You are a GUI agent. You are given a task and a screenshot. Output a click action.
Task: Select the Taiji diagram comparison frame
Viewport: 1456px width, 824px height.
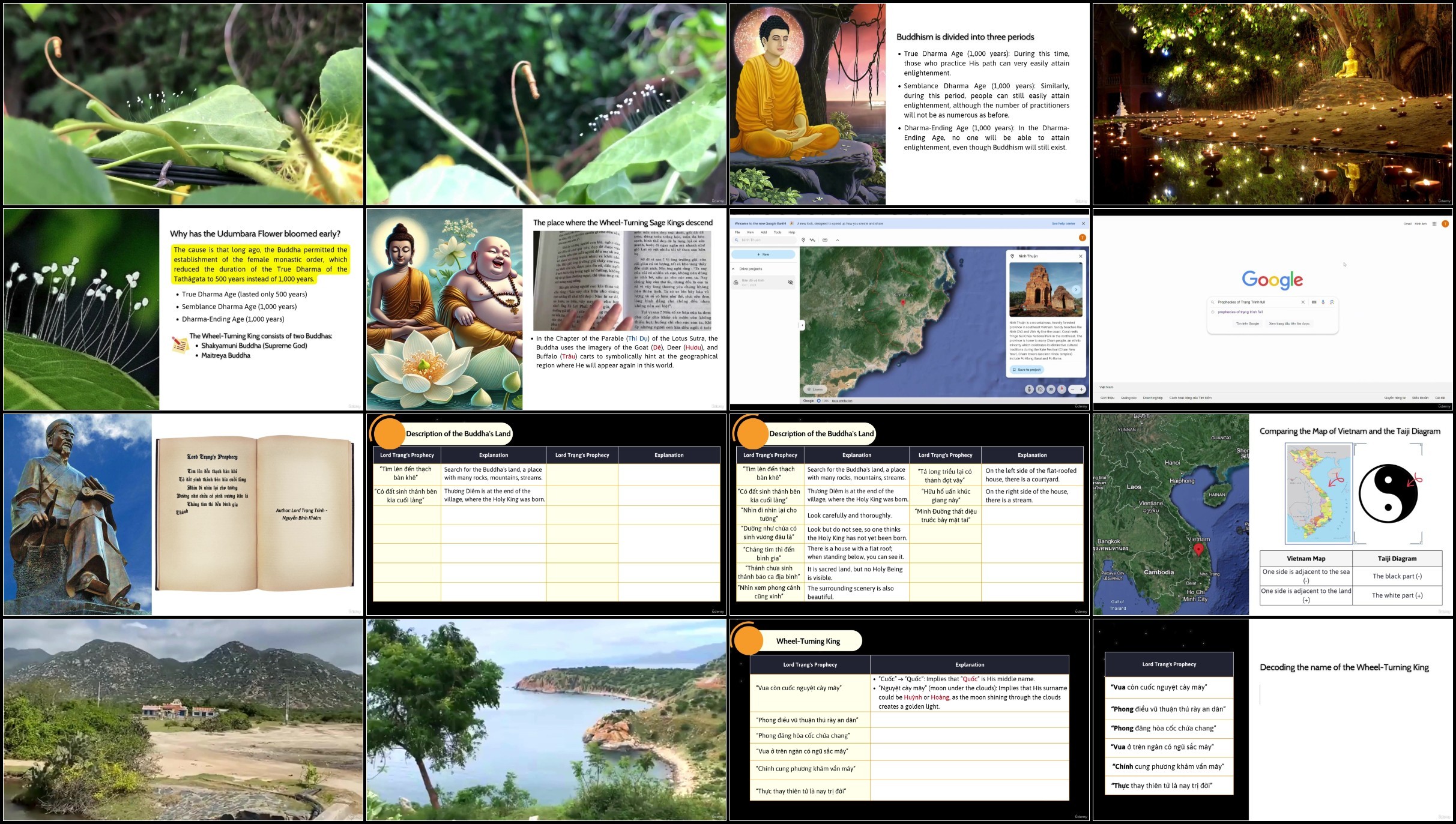(1273, 514)
